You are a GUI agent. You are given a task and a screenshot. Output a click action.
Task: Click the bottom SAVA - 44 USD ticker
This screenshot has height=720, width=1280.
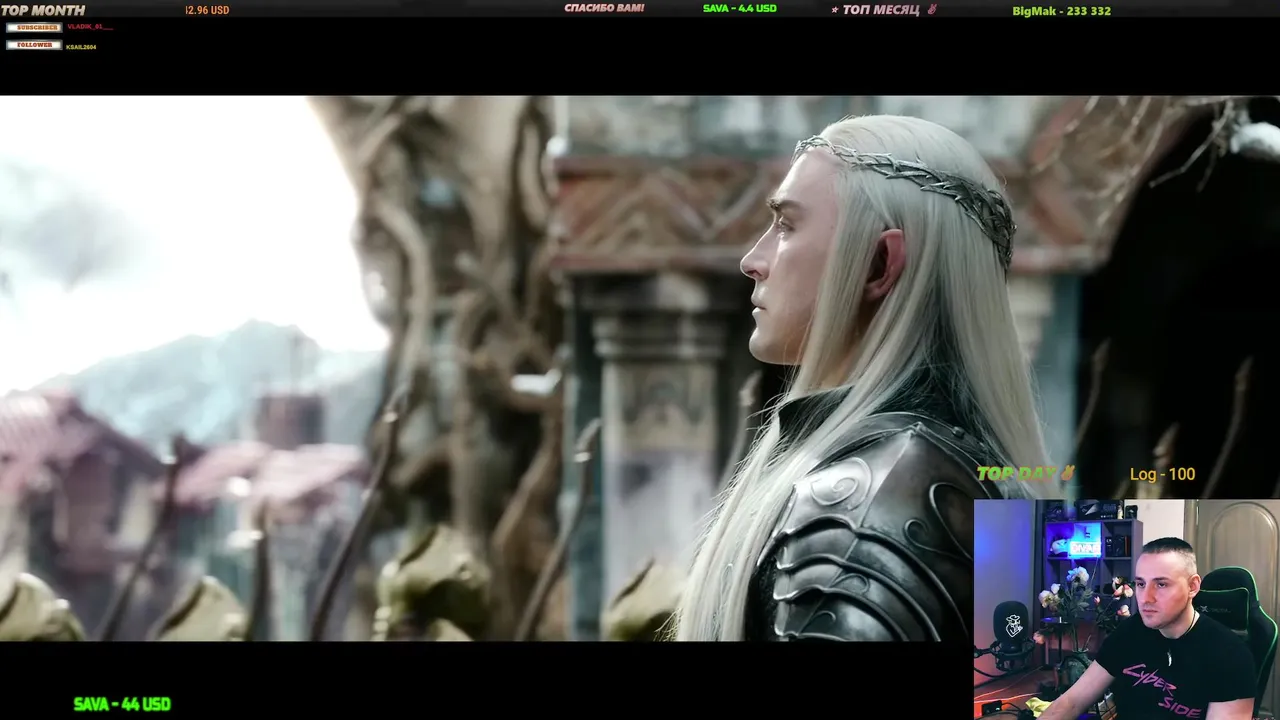(x=122, y=704)
